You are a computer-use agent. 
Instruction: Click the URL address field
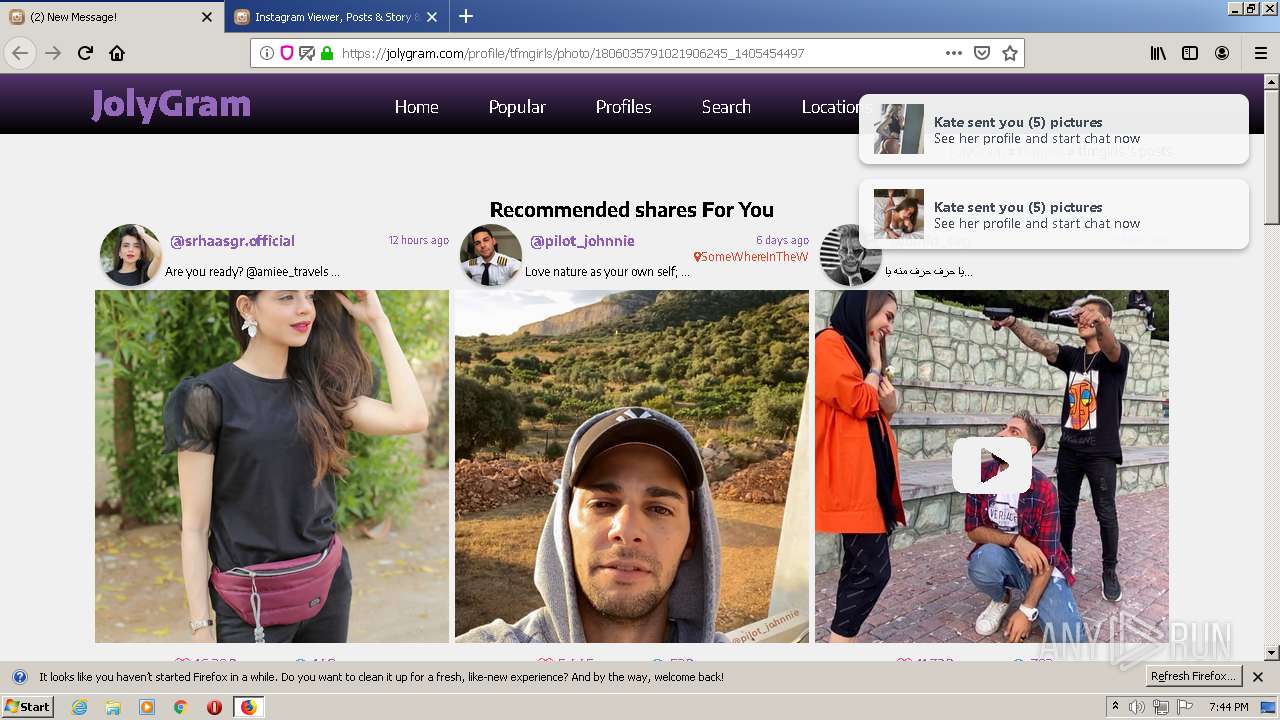tap(637, 53)
